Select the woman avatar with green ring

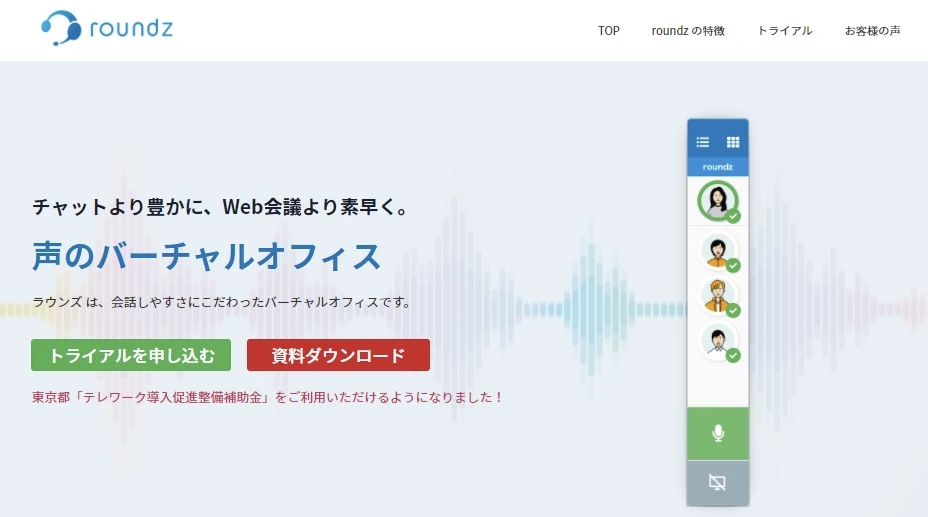click(x=716, y=201)
